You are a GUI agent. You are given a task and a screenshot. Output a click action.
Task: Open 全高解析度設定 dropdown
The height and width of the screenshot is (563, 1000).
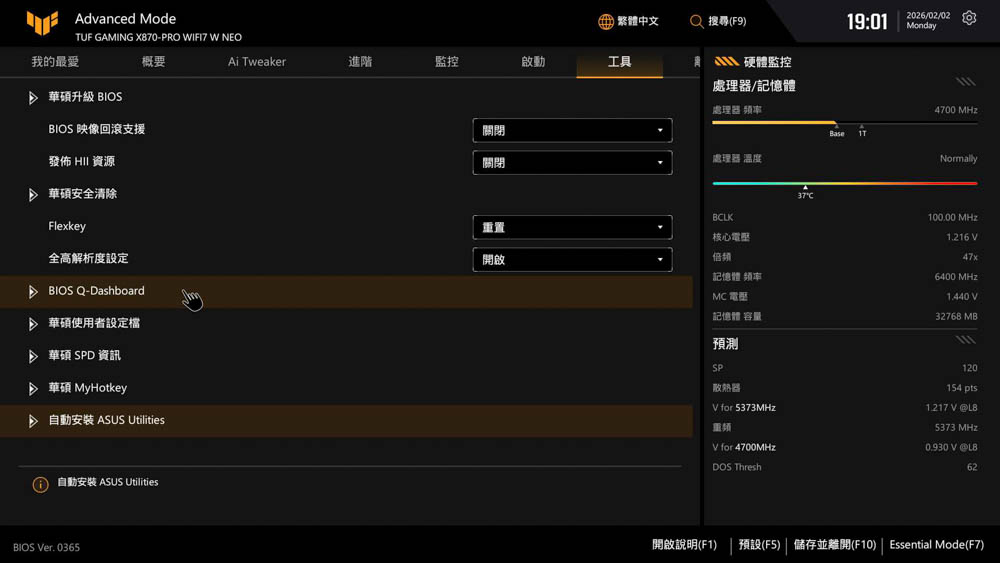(571, 259)
